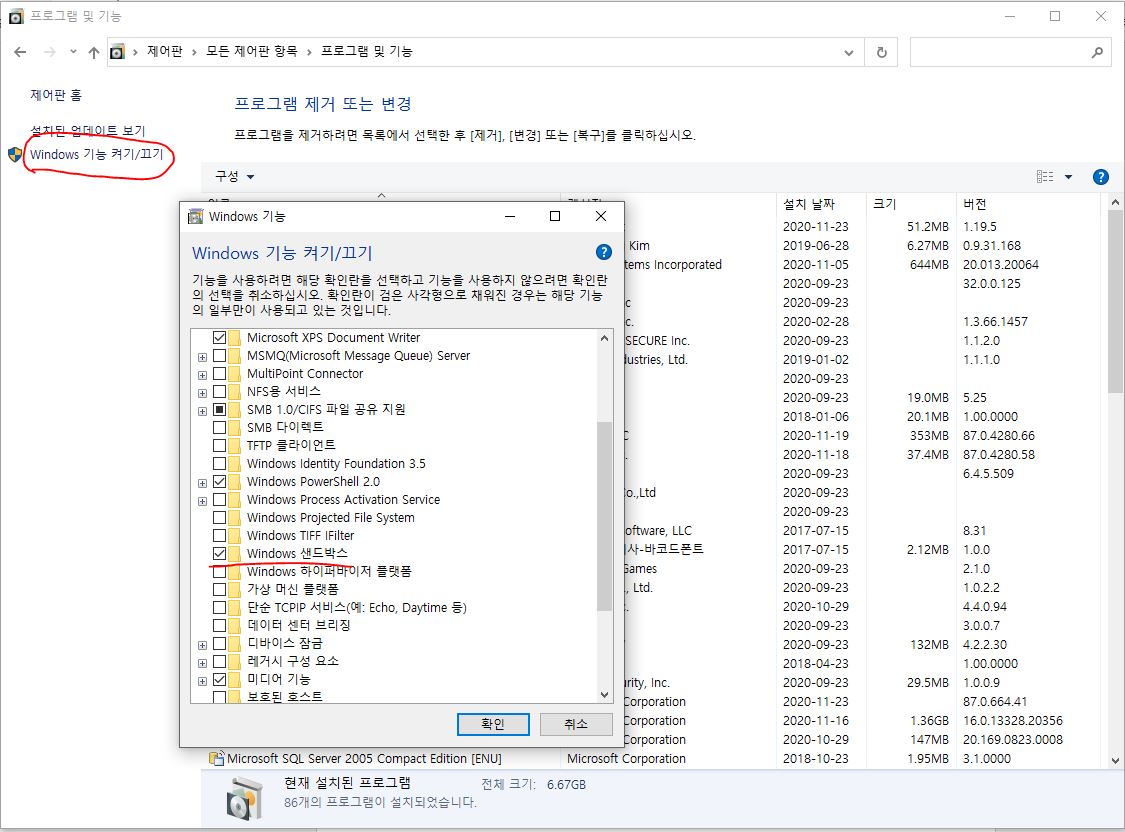Image resolution: width=1125 pixels, height=832 pixels.
Task: Open recent locations dropdown arrow
Action: point(73,52)
